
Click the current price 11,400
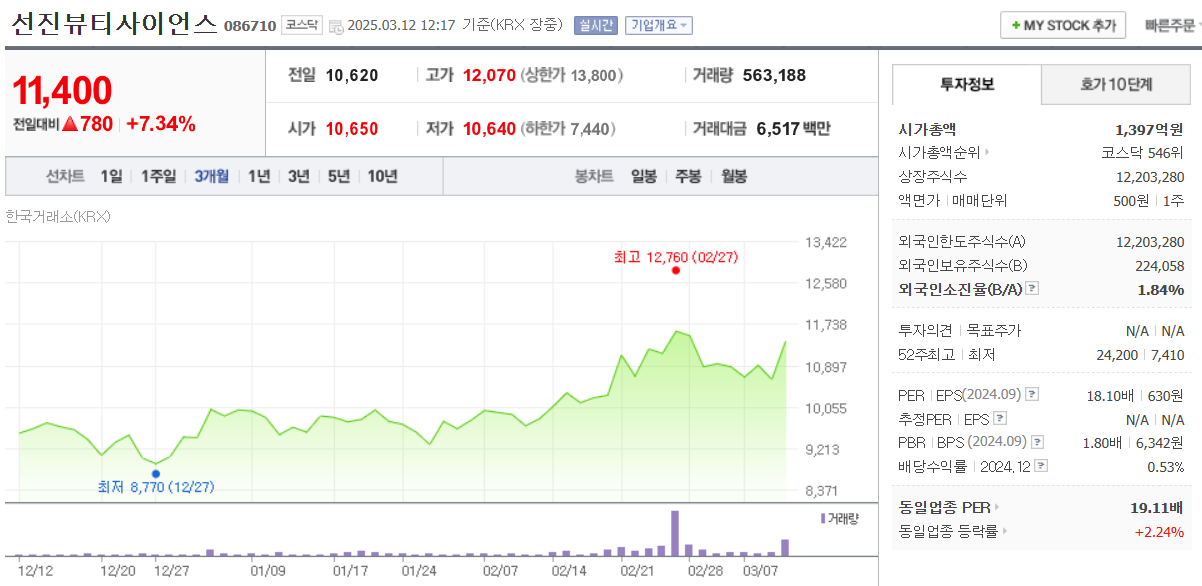pos(62,90)
